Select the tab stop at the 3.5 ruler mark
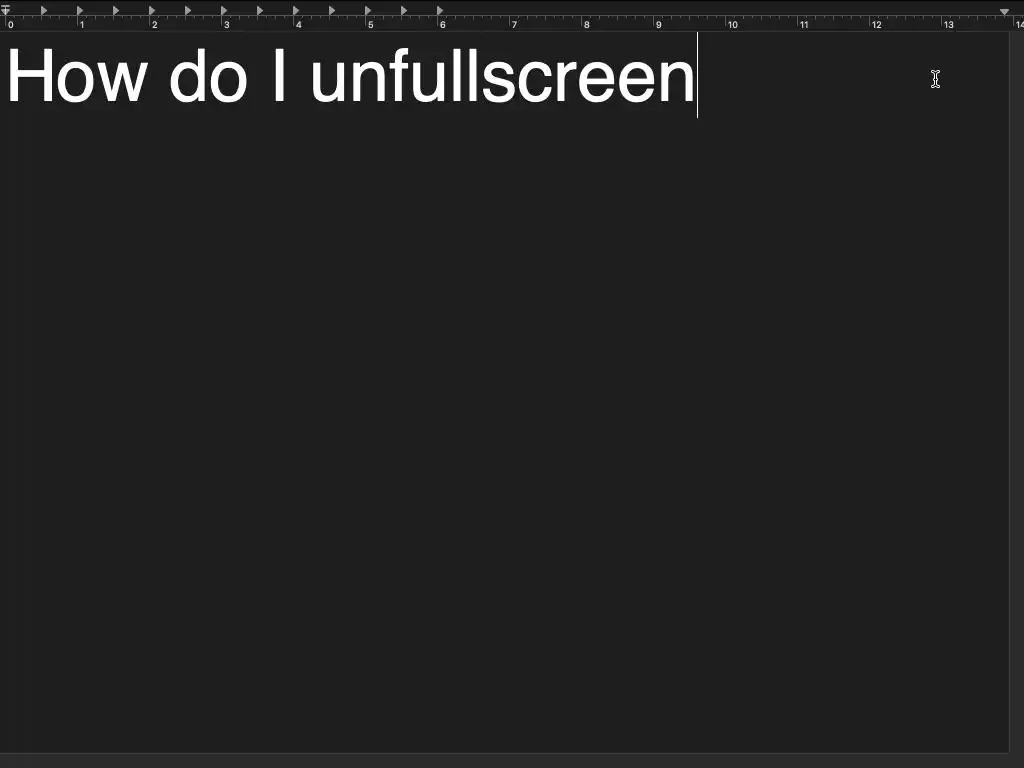 [259, 10]
